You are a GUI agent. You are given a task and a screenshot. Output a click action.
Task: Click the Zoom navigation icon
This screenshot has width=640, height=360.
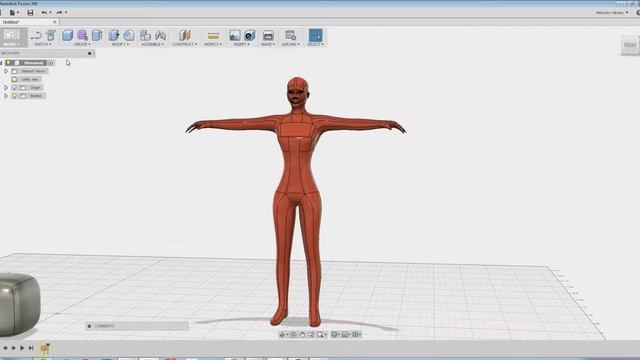311,334
